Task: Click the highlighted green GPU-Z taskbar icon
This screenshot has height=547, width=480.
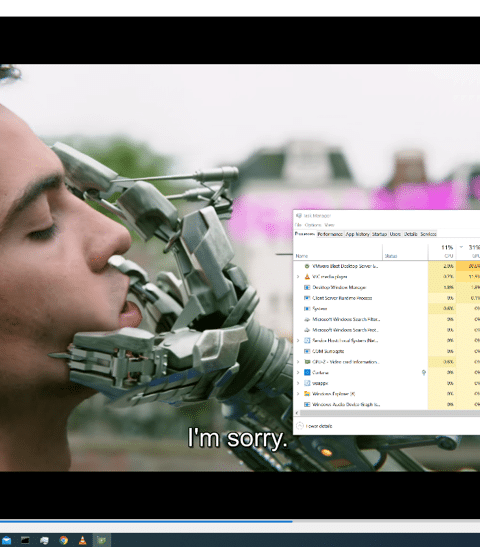Action: (102, 540)
